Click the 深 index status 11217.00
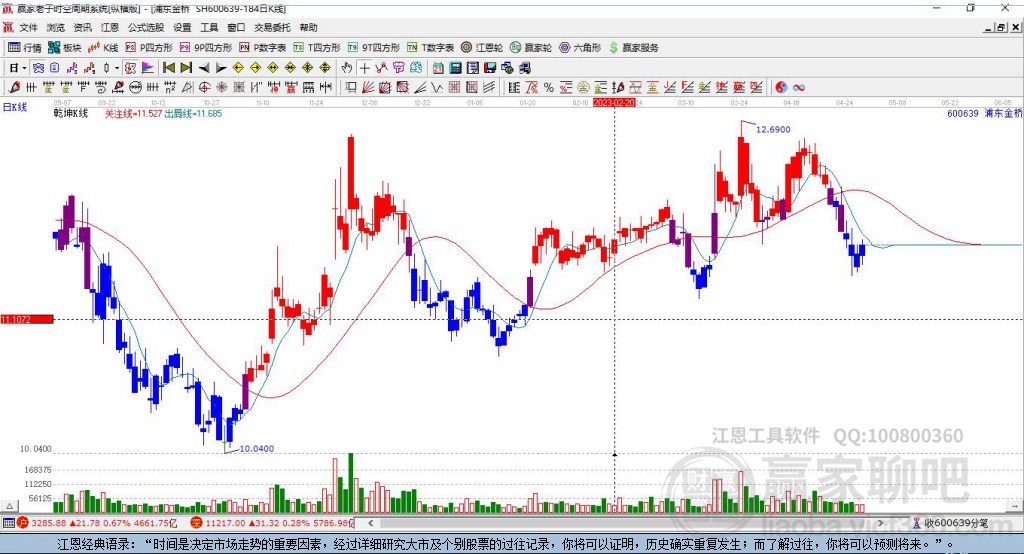 coord(272,523)
